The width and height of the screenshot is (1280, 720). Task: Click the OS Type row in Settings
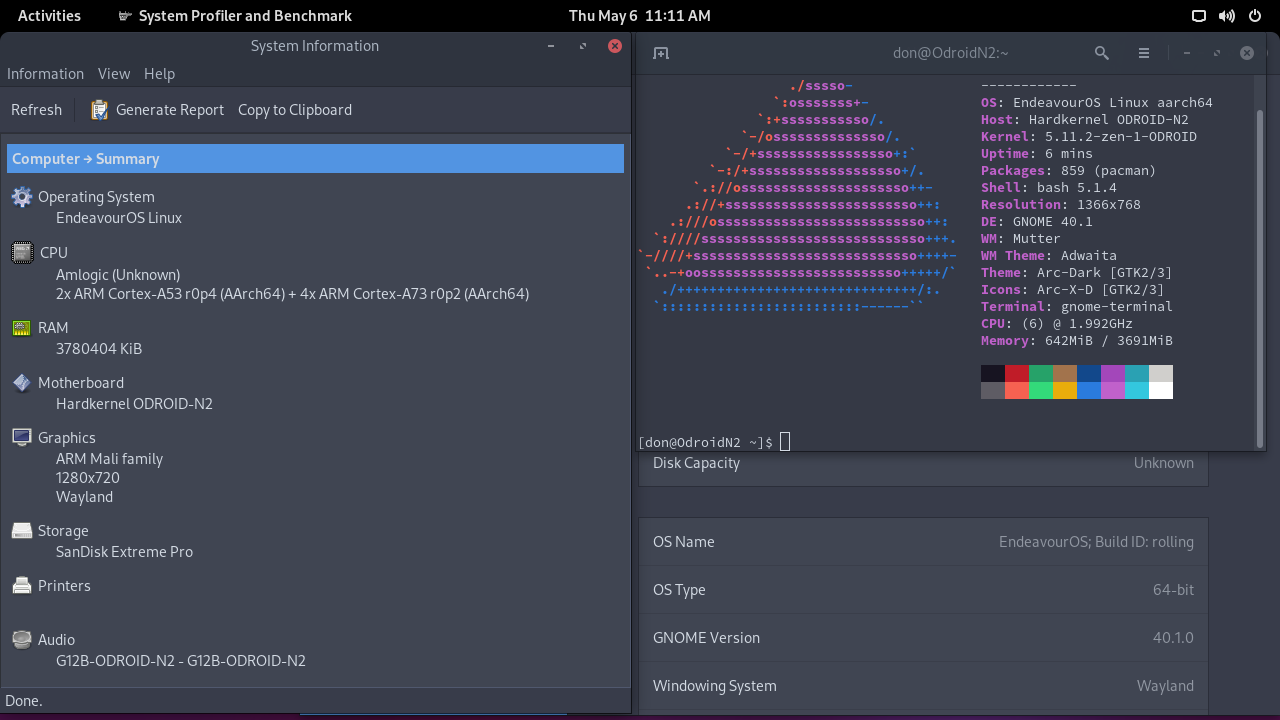923,590
